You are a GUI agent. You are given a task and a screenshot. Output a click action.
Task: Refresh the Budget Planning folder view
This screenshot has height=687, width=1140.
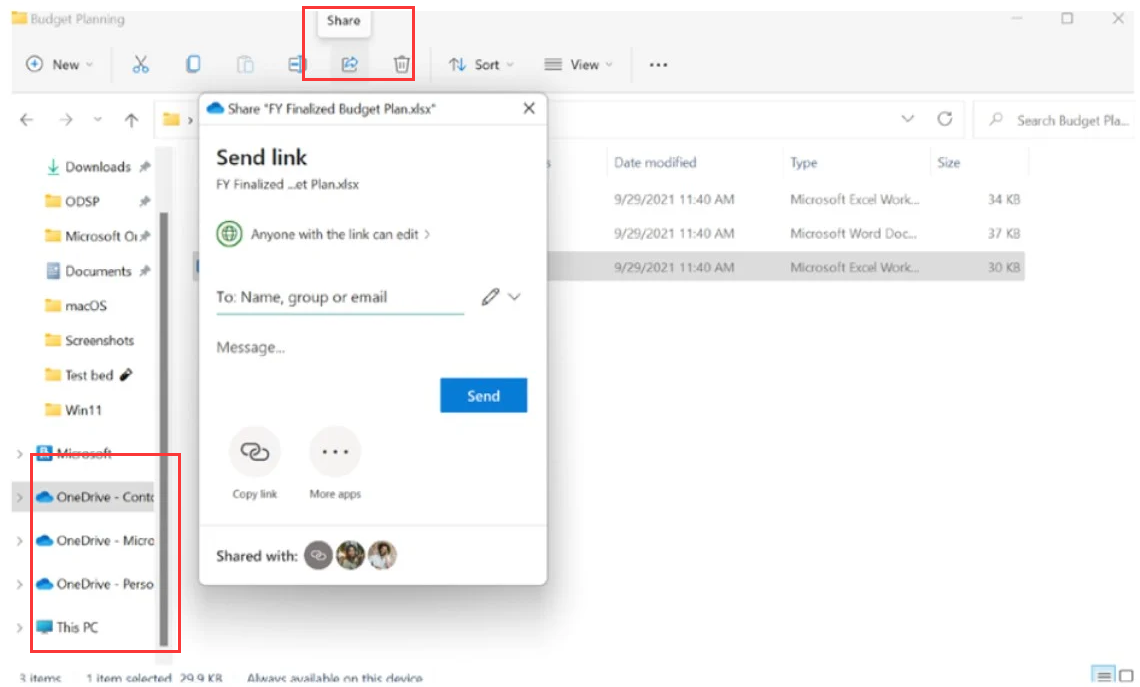pyautogui.click(x=945, y=118)
